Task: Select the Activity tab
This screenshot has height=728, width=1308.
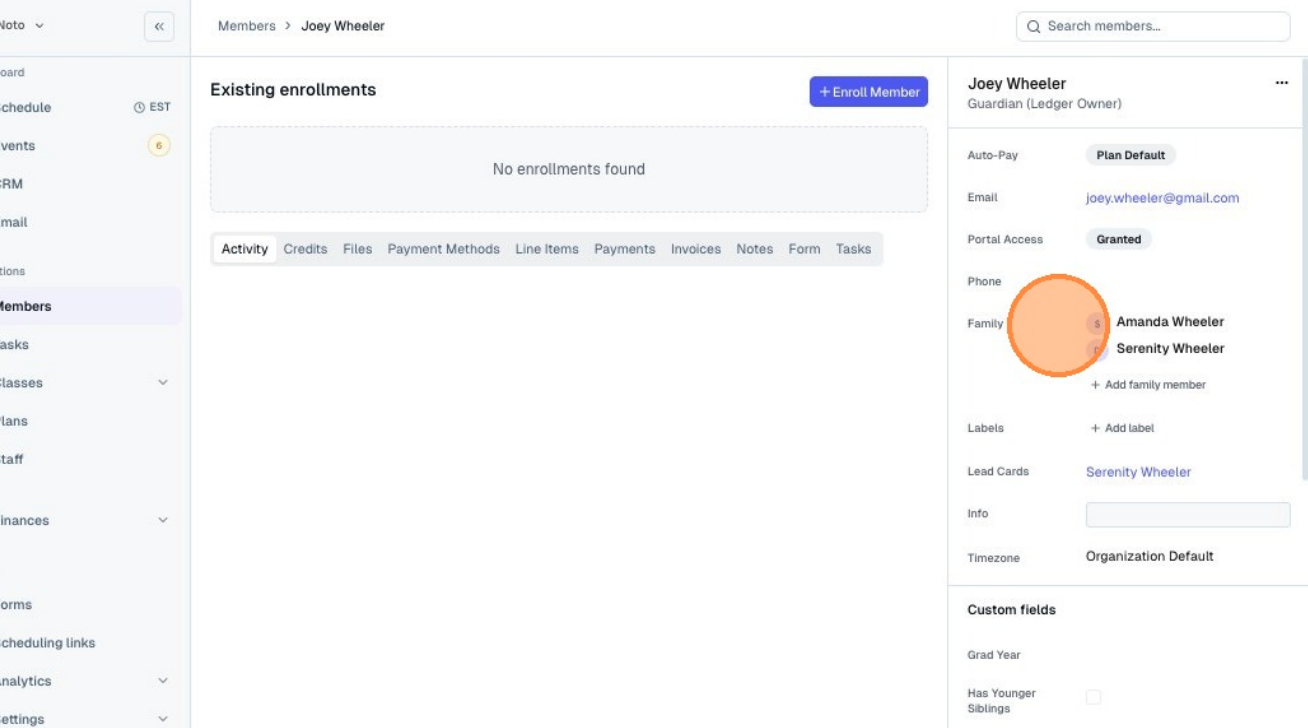Action: pos(244,249)
